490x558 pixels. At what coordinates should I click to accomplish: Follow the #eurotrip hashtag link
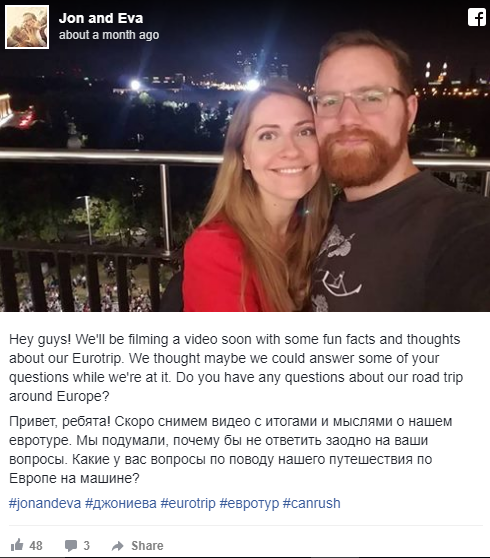coord(188,503)
